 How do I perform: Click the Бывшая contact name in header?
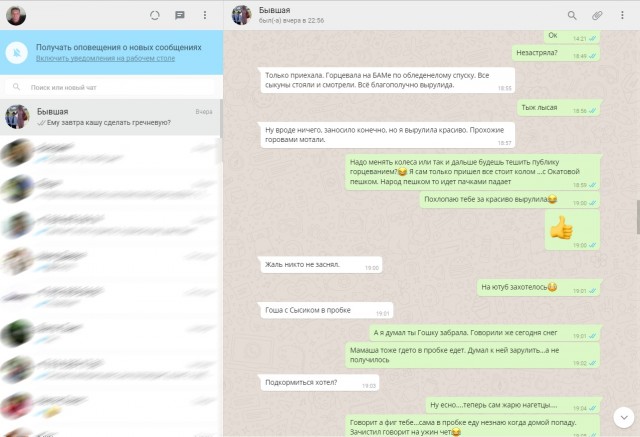(x=274, y=10)
